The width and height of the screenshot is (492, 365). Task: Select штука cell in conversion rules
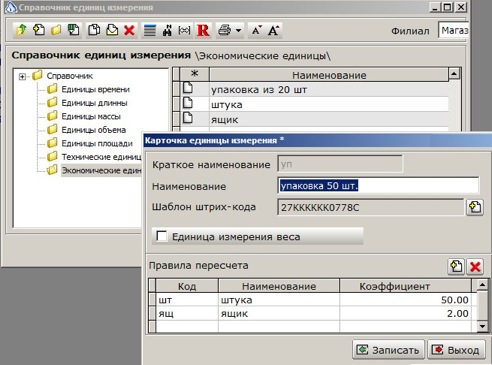[x=279, y=300]
